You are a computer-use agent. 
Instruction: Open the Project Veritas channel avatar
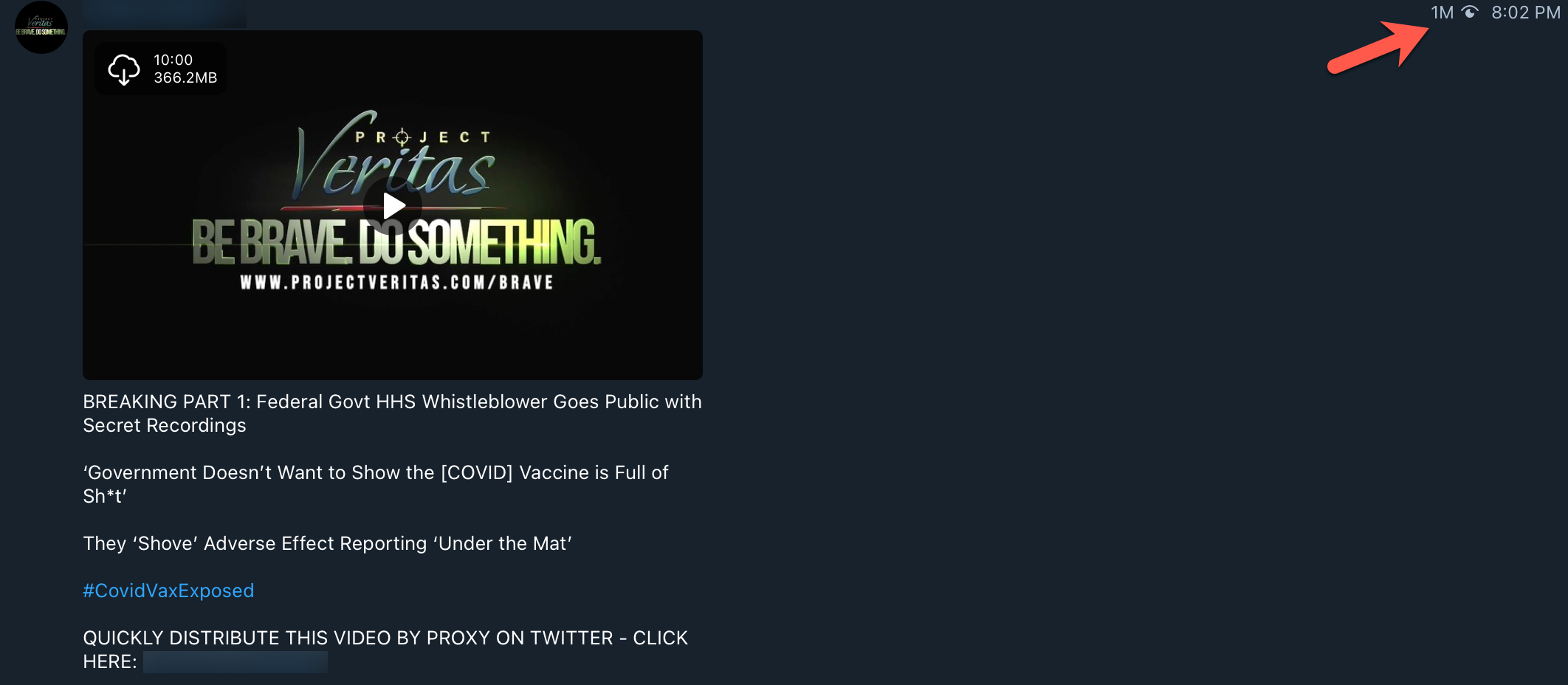point(41,27)
